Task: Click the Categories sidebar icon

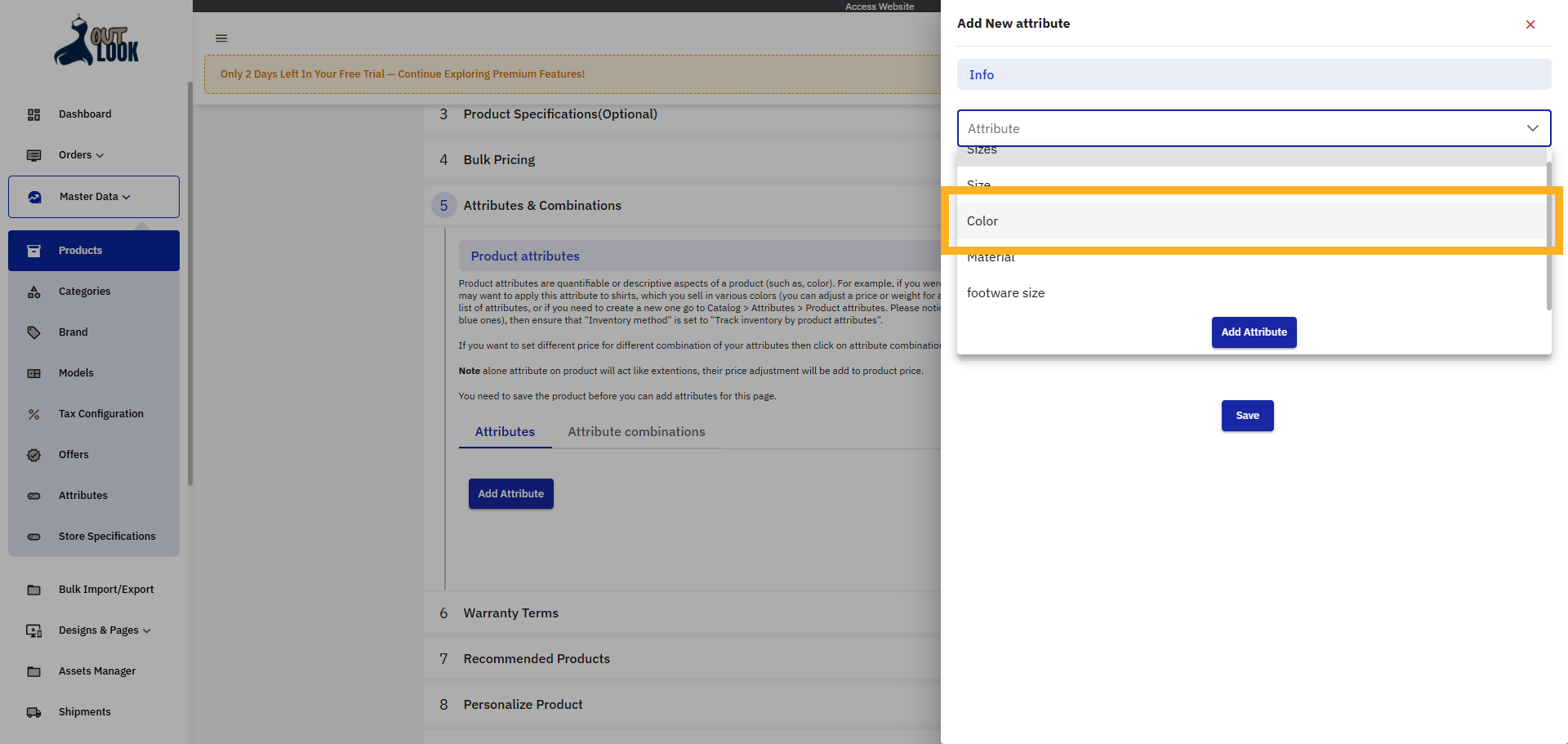Action: click(33, 292)
